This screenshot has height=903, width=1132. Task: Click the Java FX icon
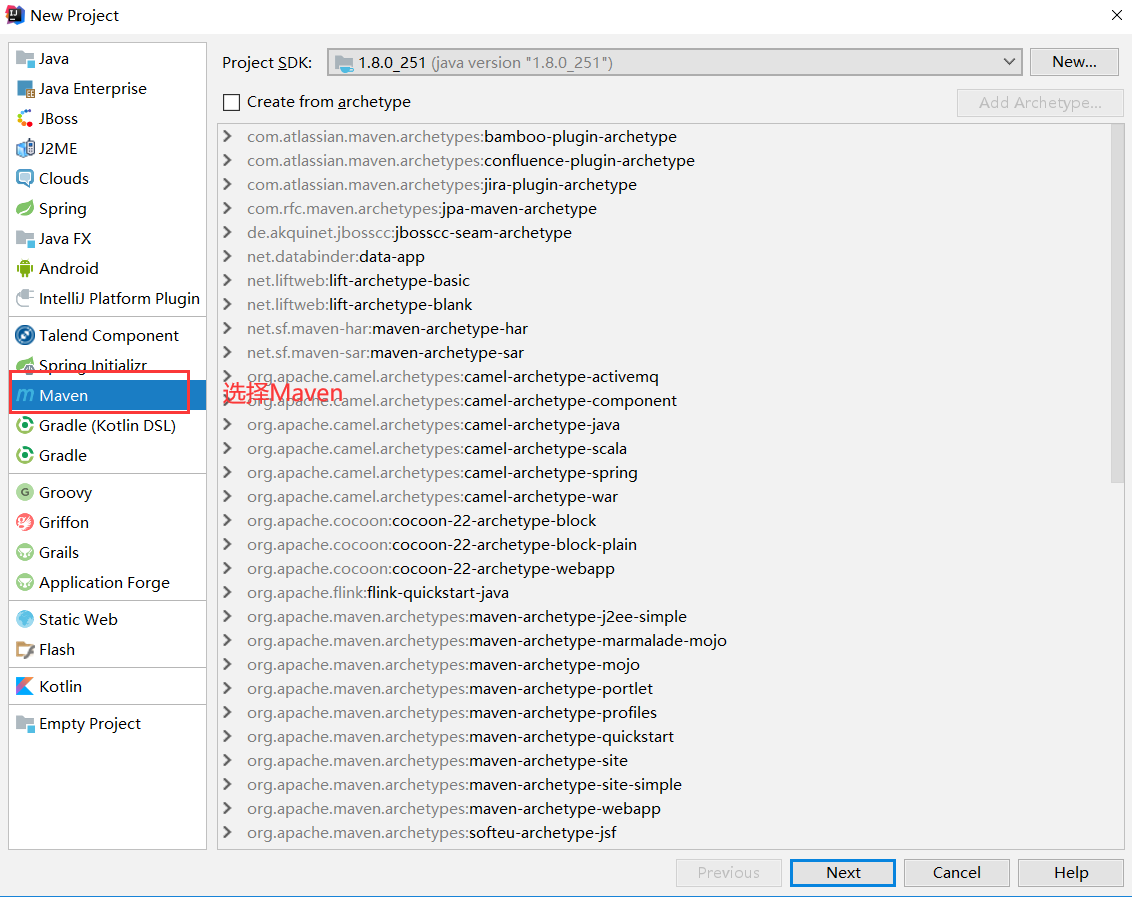pyautogui.click(x=25, y=238)
